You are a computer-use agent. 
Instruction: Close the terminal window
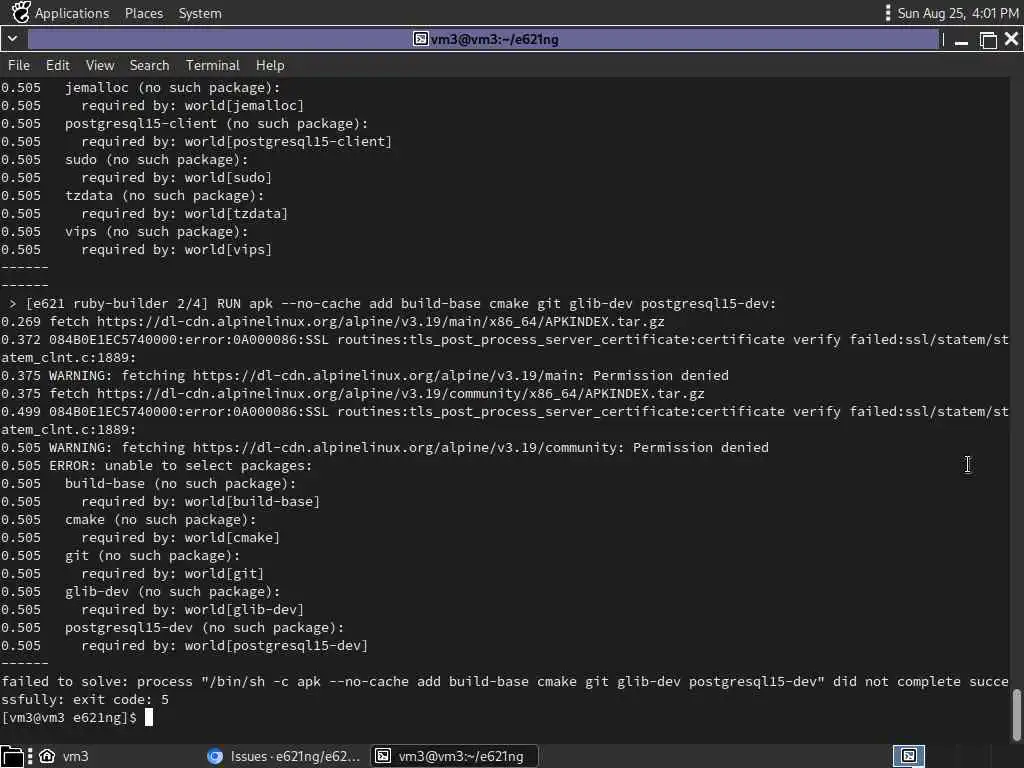tap(1012, 39)
